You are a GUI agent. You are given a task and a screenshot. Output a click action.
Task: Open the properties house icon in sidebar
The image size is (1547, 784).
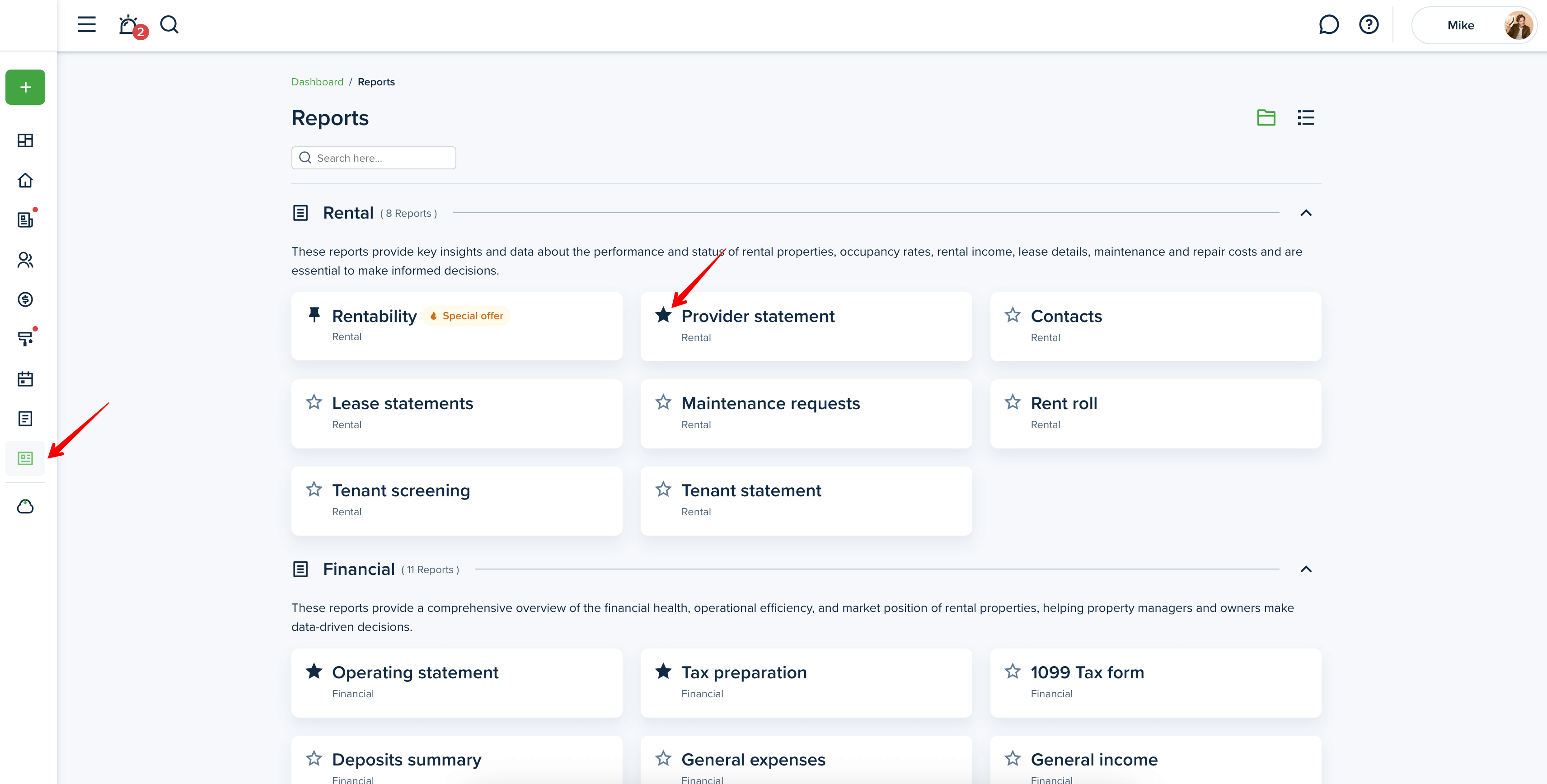pyautogui.click(x=25, y=180)
